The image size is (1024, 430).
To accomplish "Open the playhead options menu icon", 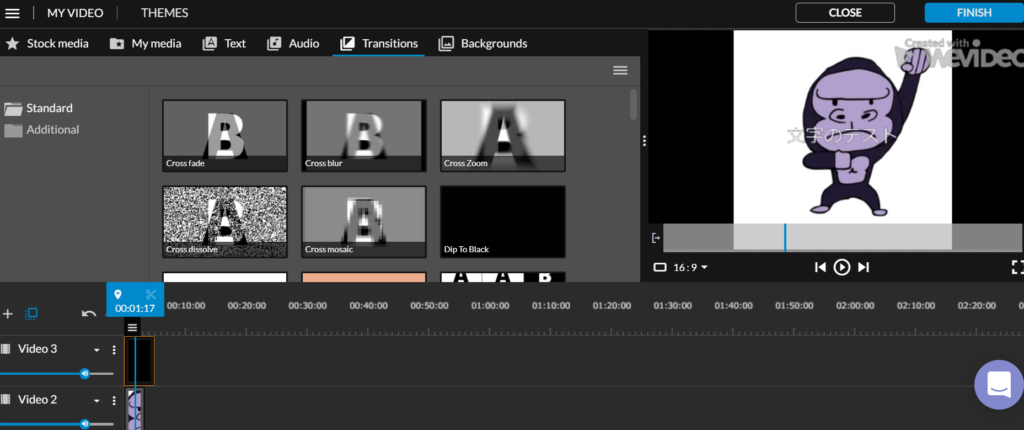I will pyautogui.click(x=133, y=327).
